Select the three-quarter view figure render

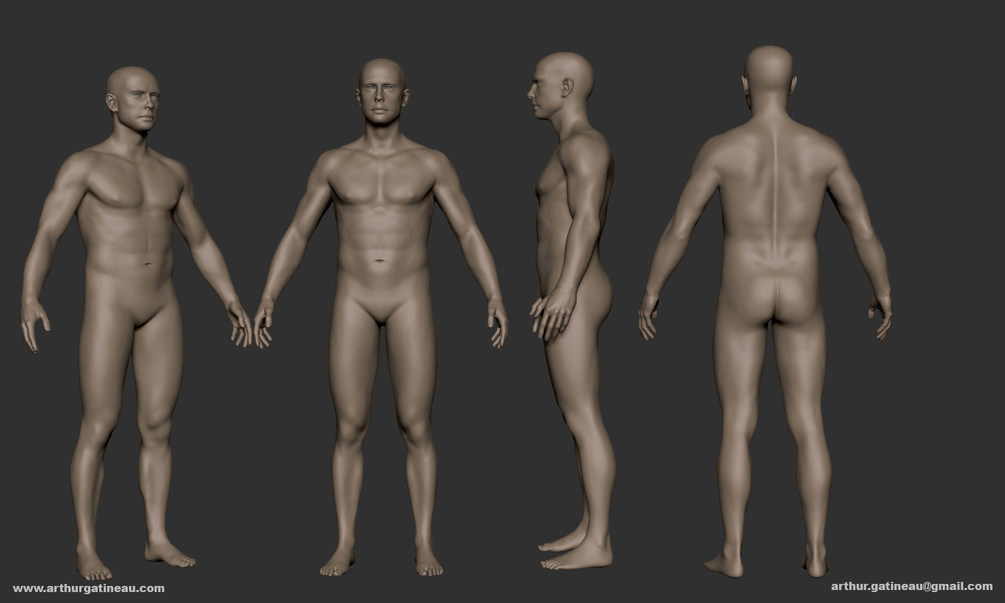tap(137, 323)
